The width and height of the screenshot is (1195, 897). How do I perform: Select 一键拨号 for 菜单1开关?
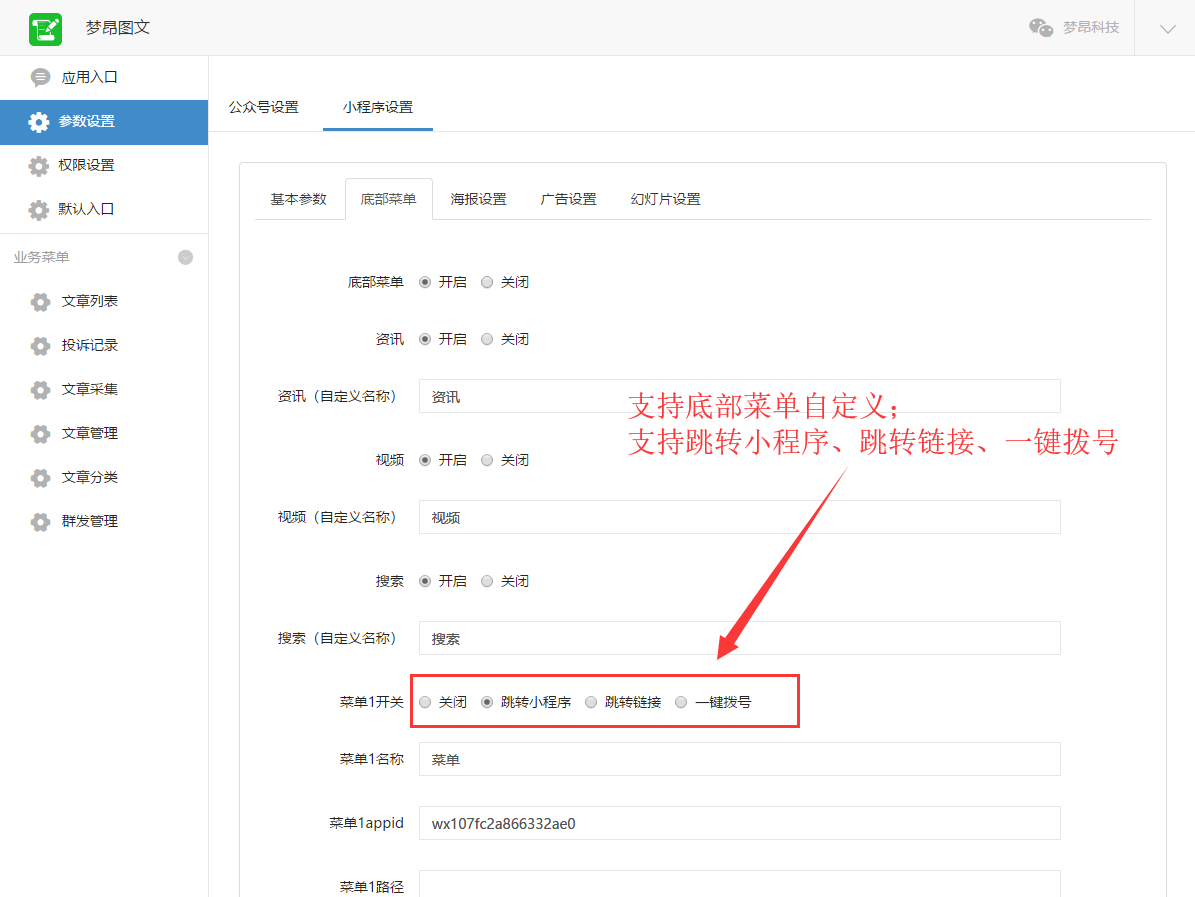pyautogui.click(x=681, y=702)
